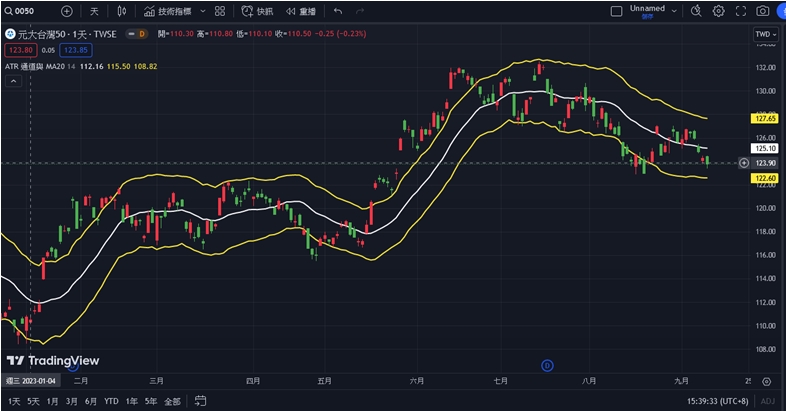Toggle ADJ dividend adjustment
786x411 pixels.
click(767, 401)
